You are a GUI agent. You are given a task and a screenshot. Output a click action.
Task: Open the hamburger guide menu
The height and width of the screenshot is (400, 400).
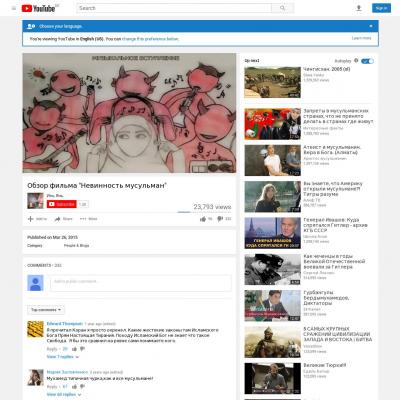[x=14, y=8]
